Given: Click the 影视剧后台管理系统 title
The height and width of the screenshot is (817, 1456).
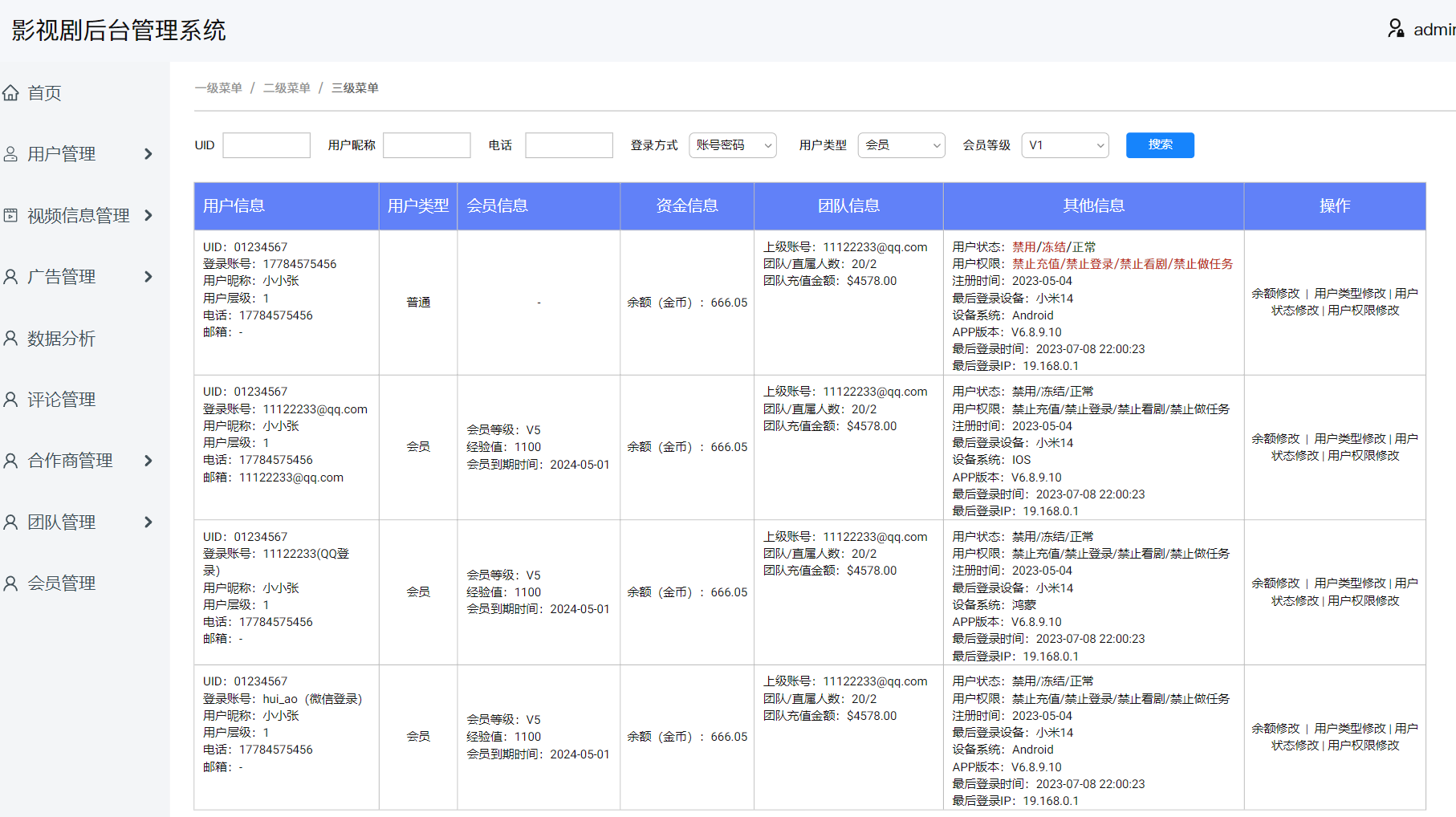Looking at the screenshot, I should pyautogui.click(x=119, y=30).
